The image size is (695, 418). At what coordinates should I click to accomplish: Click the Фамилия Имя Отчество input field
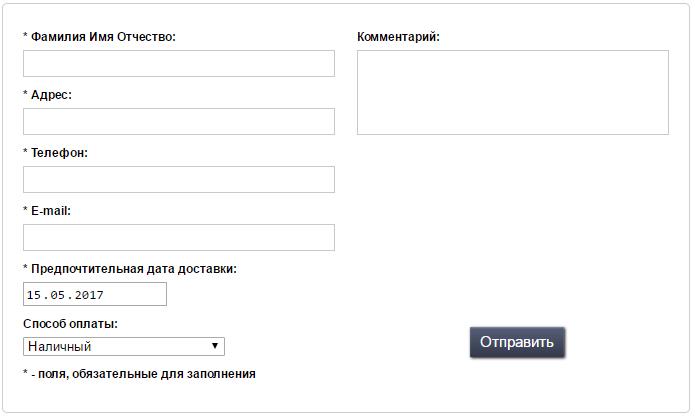pyautogui.click(x=179, y=63)
